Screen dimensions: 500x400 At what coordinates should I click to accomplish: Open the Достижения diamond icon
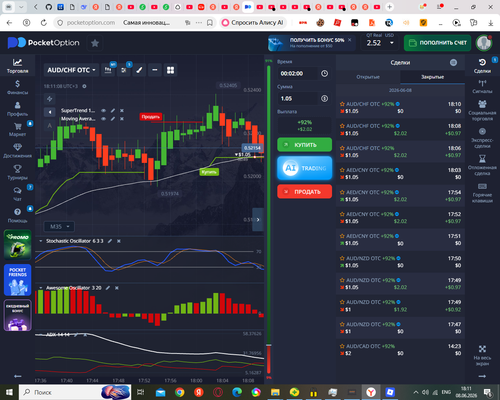pyautogui.click(x=17, y=151)
